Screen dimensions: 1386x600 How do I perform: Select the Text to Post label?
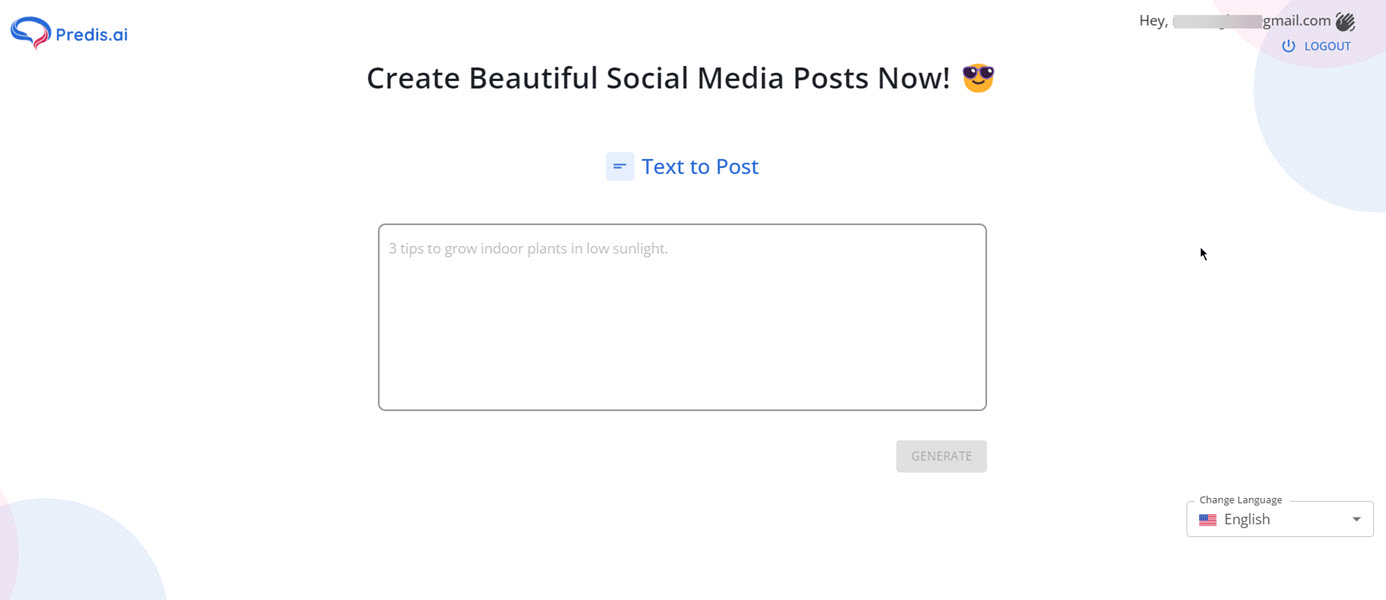(x=700, y=167)
